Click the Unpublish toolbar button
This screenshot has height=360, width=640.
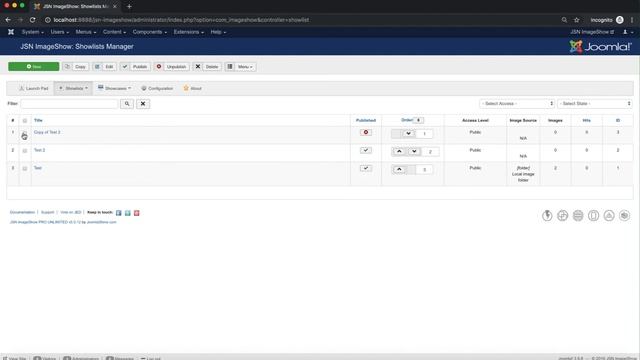pos(172,67)
